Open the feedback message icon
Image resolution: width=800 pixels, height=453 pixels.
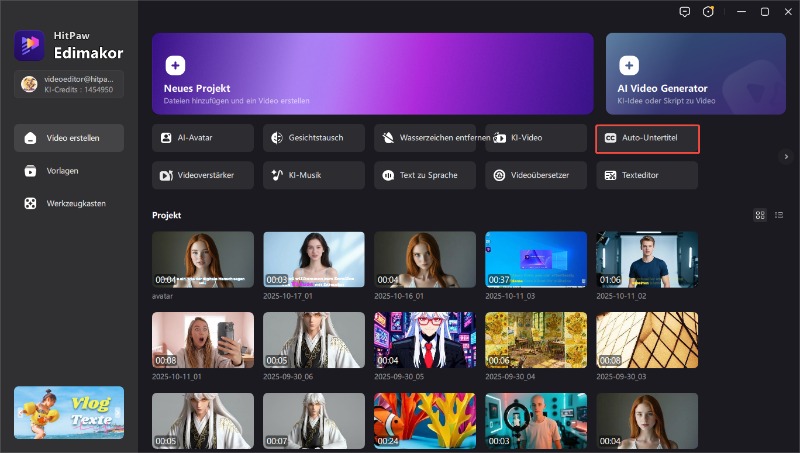(x=685, y=12)
